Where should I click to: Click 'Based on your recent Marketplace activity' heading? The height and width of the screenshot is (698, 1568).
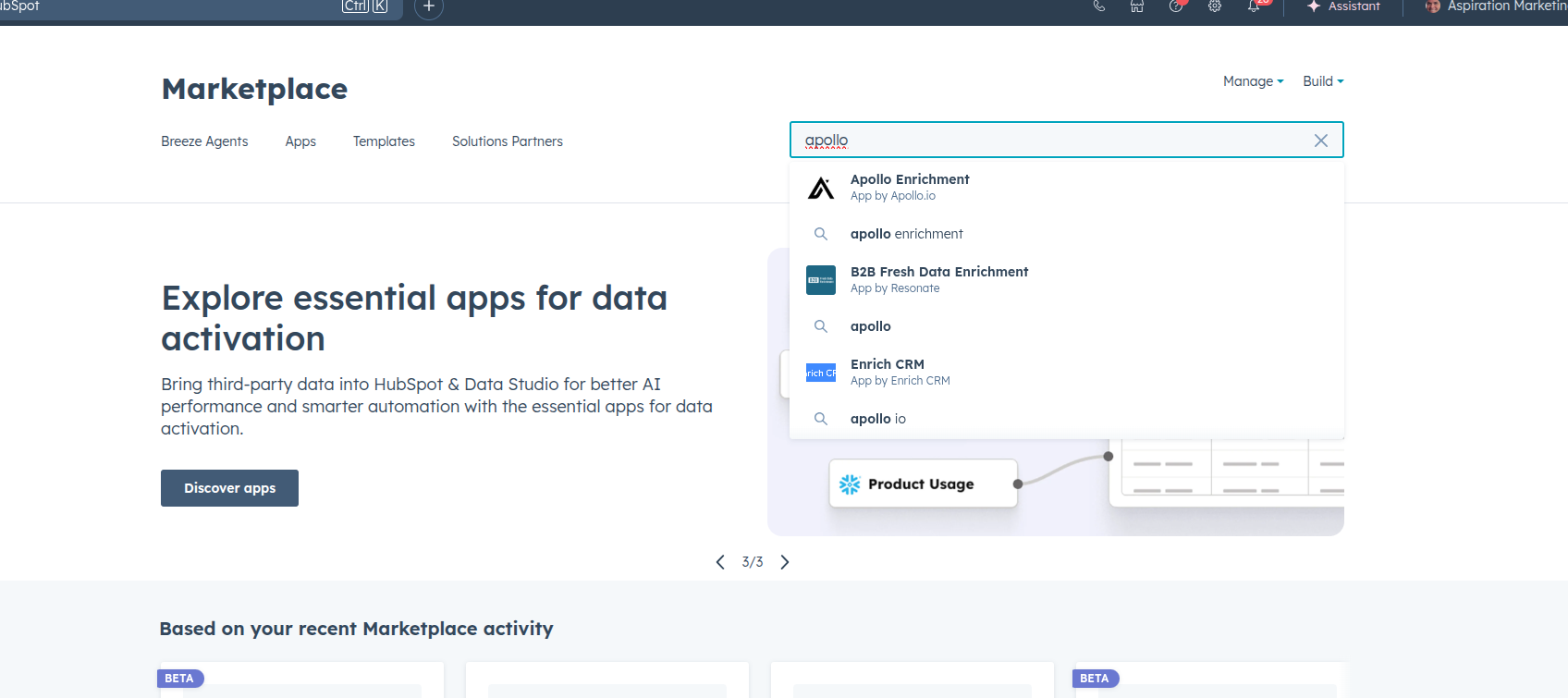pyautogui.click(x=356, y=629)
